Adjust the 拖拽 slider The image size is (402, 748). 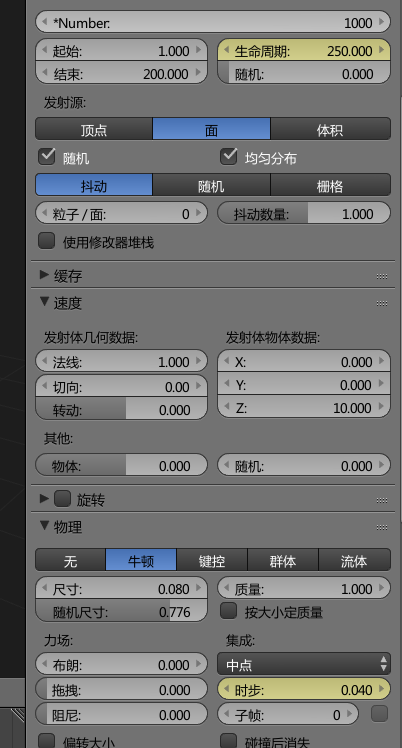(122, 689)
